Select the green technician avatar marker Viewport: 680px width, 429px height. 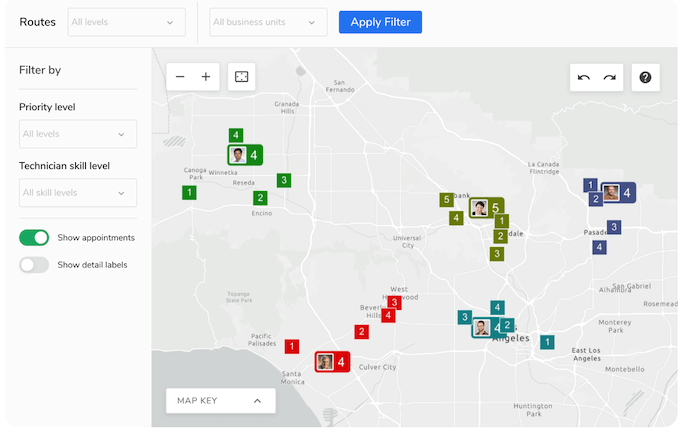[238, 155]
